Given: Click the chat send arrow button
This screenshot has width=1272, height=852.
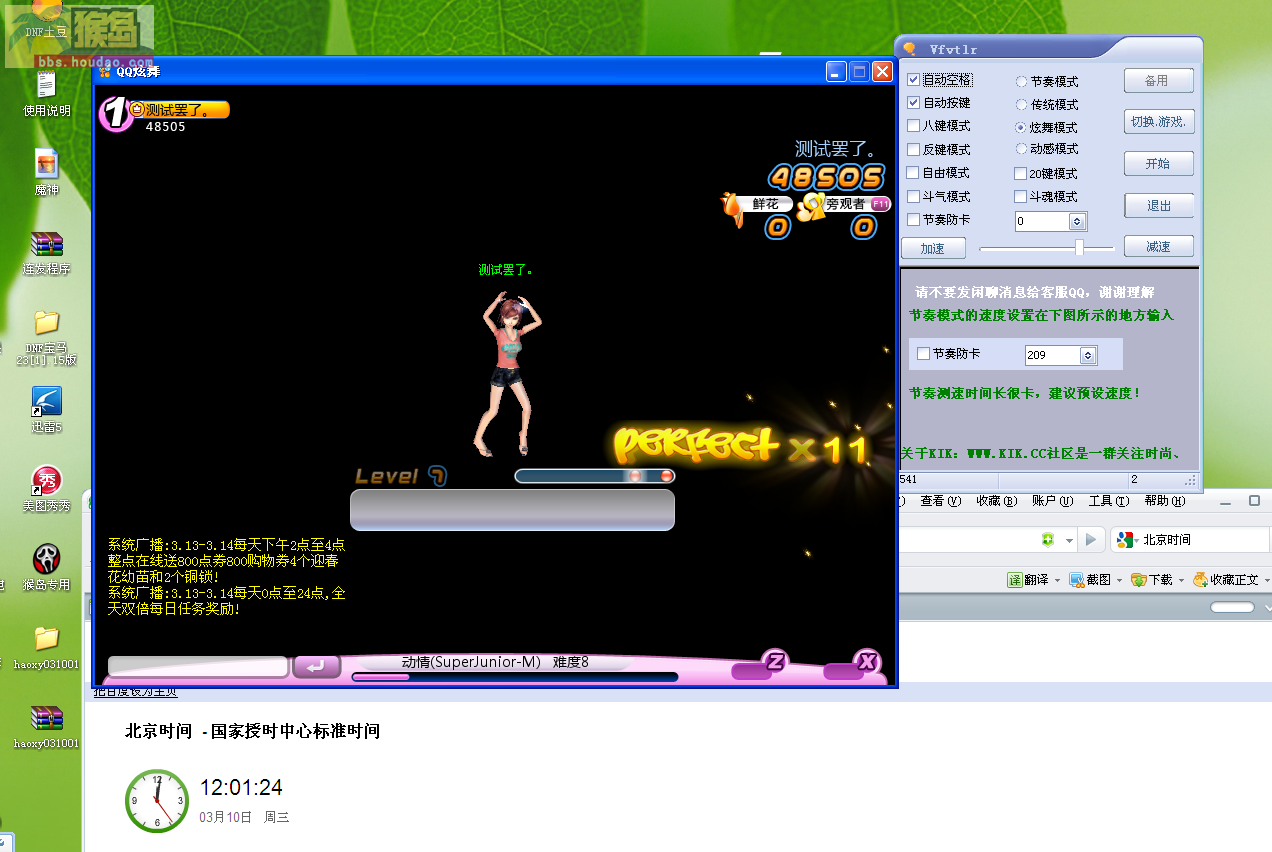Looking at the screenshot, I should tap(317, 666).
